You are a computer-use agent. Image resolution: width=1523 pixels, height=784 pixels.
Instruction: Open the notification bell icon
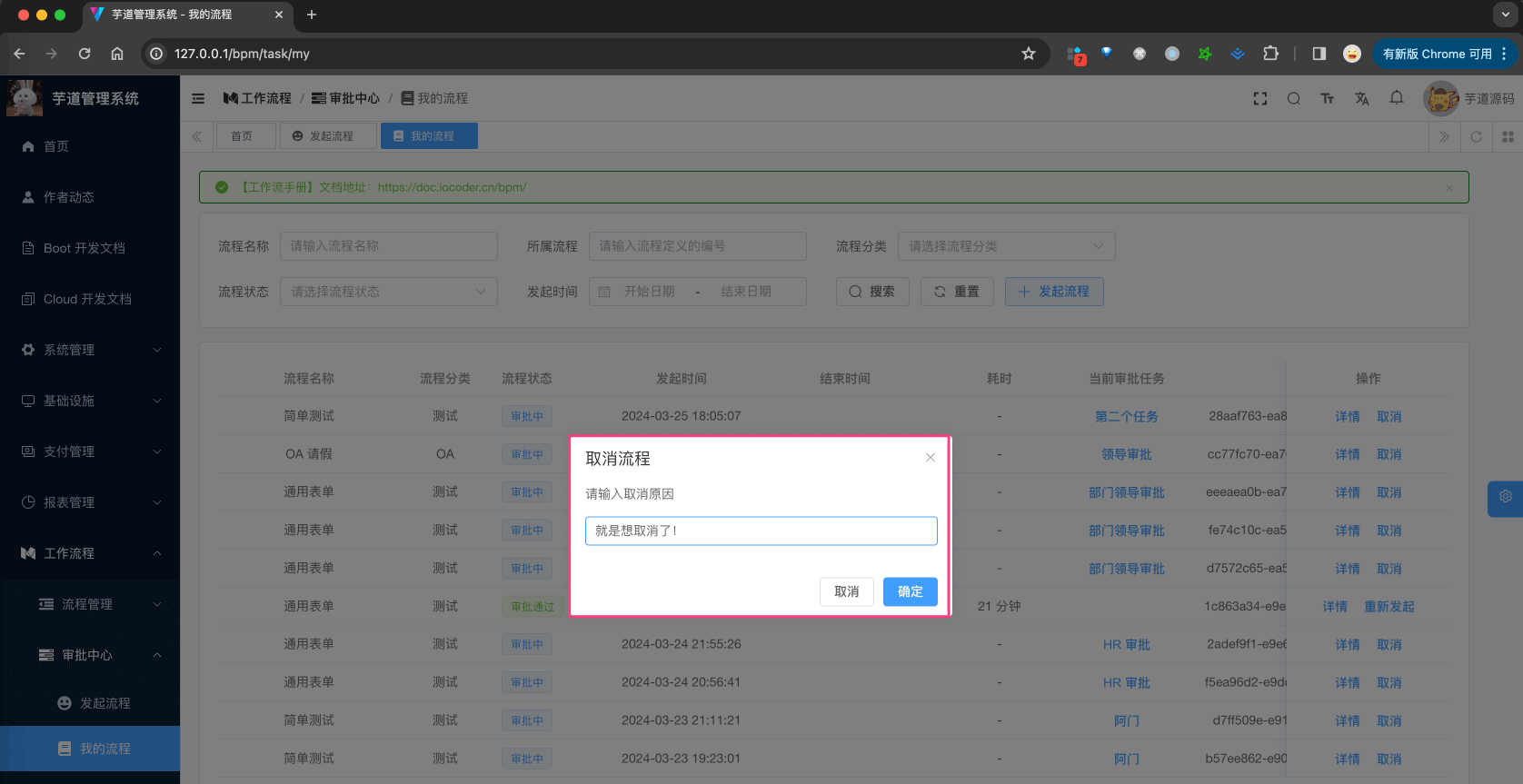pos(1396,97)
